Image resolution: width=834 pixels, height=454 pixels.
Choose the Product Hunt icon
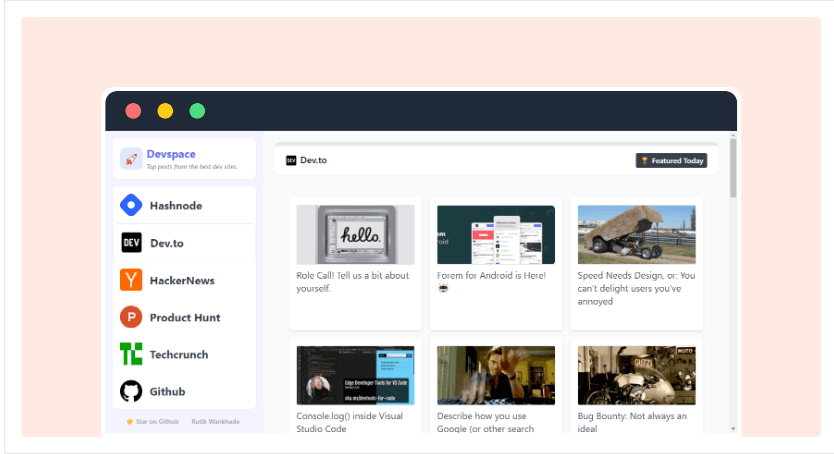(131, 317)
